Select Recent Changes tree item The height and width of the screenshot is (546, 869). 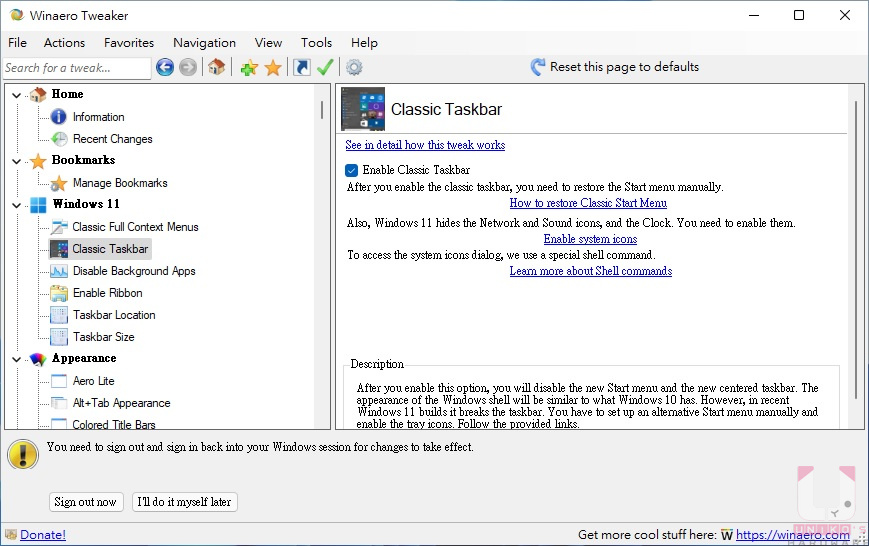(x=113, y=139)
